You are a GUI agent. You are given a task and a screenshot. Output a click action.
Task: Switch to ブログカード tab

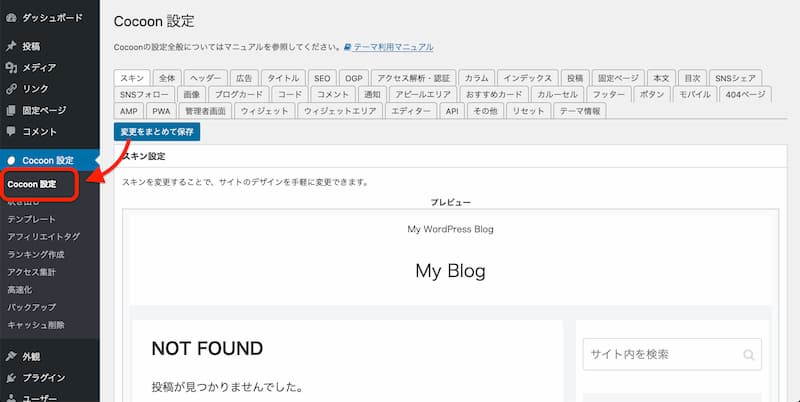point(239,94)
